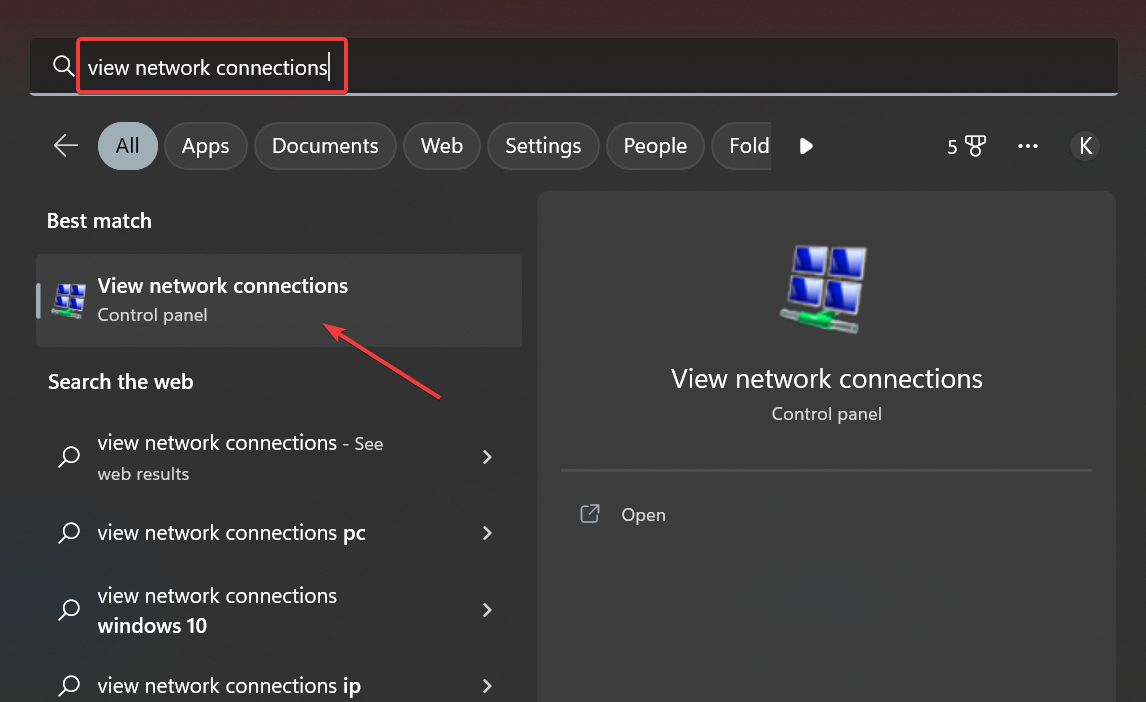
Task: Expand chevron for 'view network connections pc'
Action: pyautogui.click(x=487, y=533)
